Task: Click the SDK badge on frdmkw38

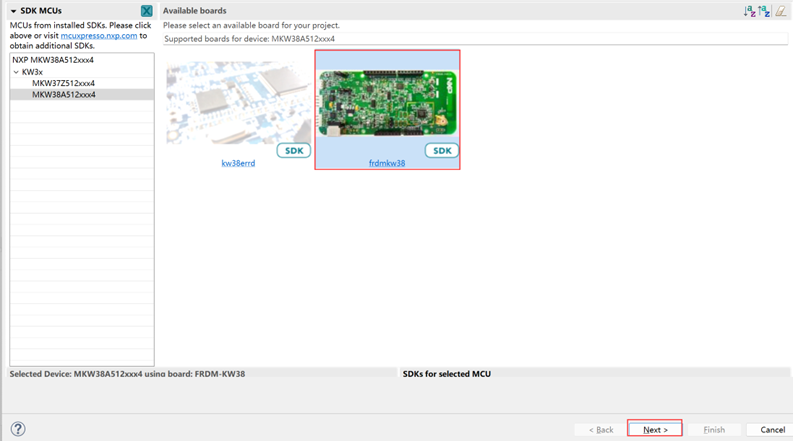Action: tap(442, 151)
